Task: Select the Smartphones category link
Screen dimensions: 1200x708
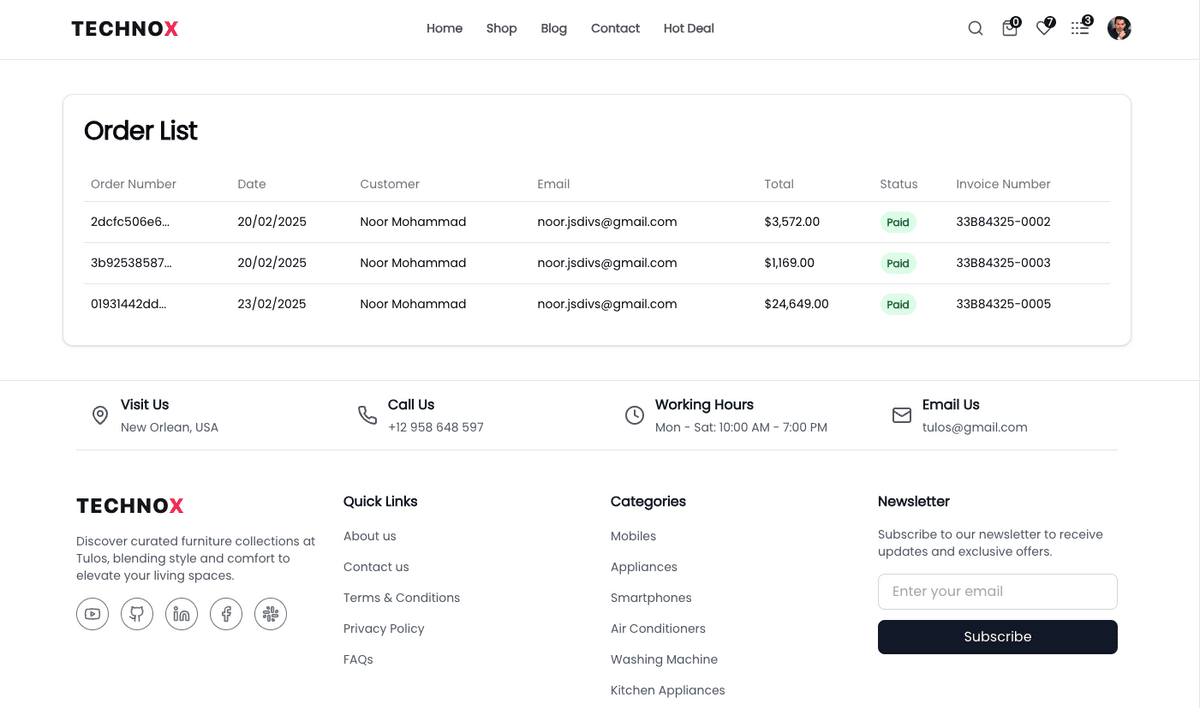Action: pyautogui.click(x=651, y=597)
